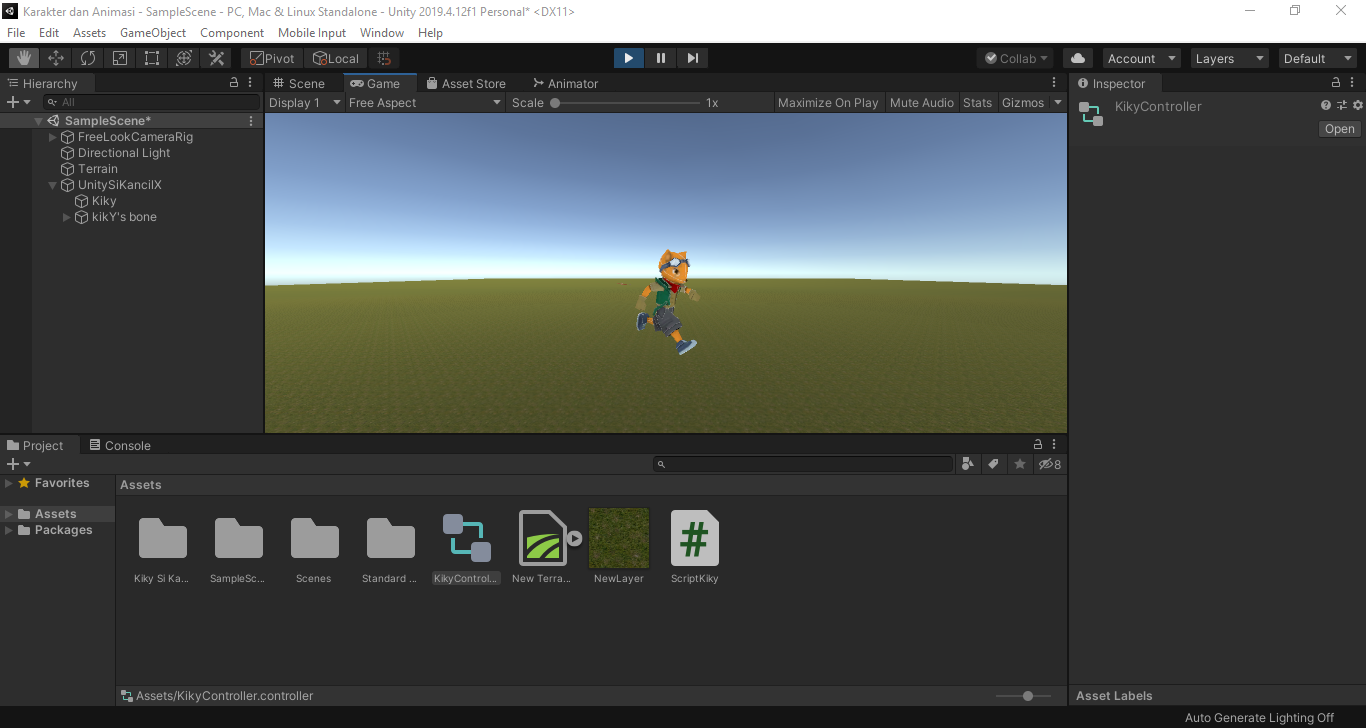Click the Open button in Inspector

[x=1339, y=129]
